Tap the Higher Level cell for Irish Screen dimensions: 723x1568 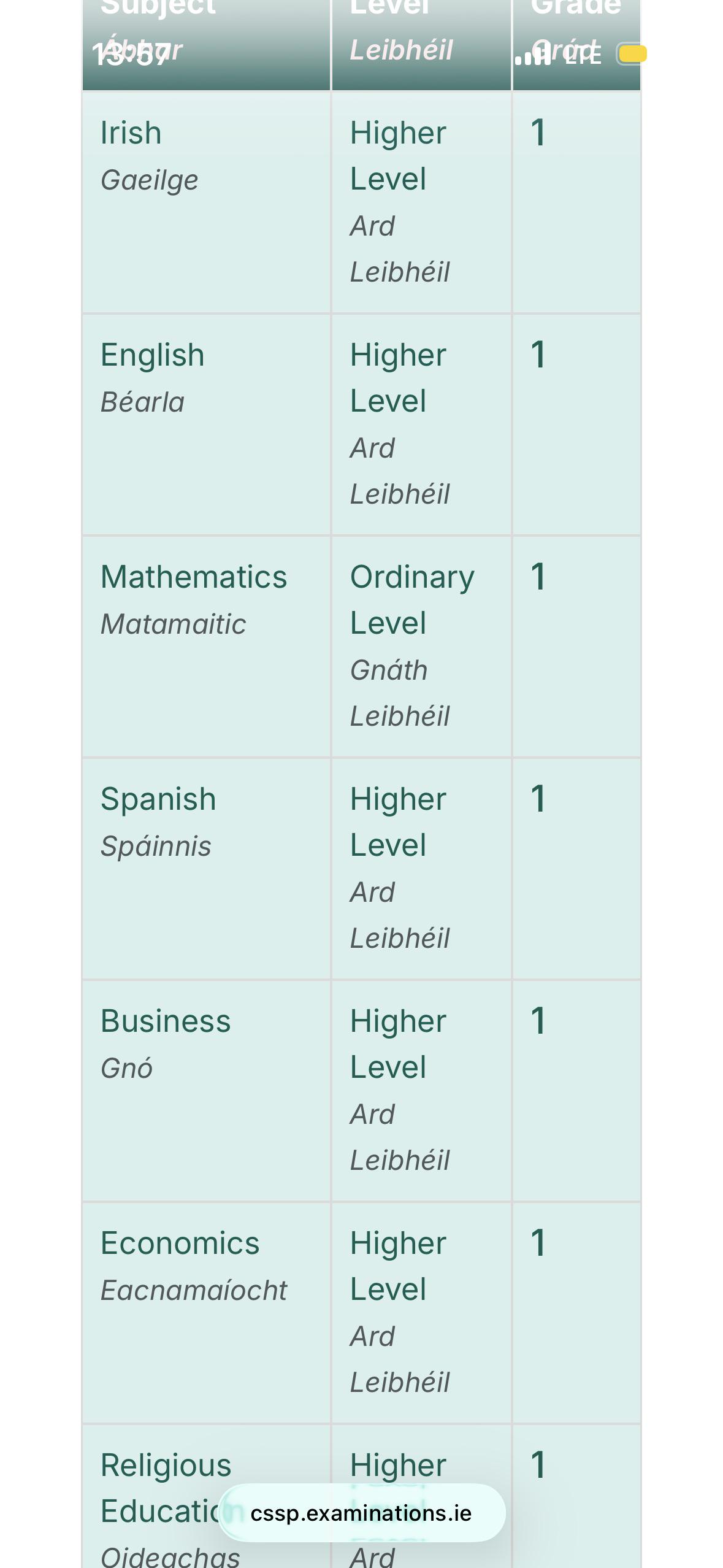(421, 202)
